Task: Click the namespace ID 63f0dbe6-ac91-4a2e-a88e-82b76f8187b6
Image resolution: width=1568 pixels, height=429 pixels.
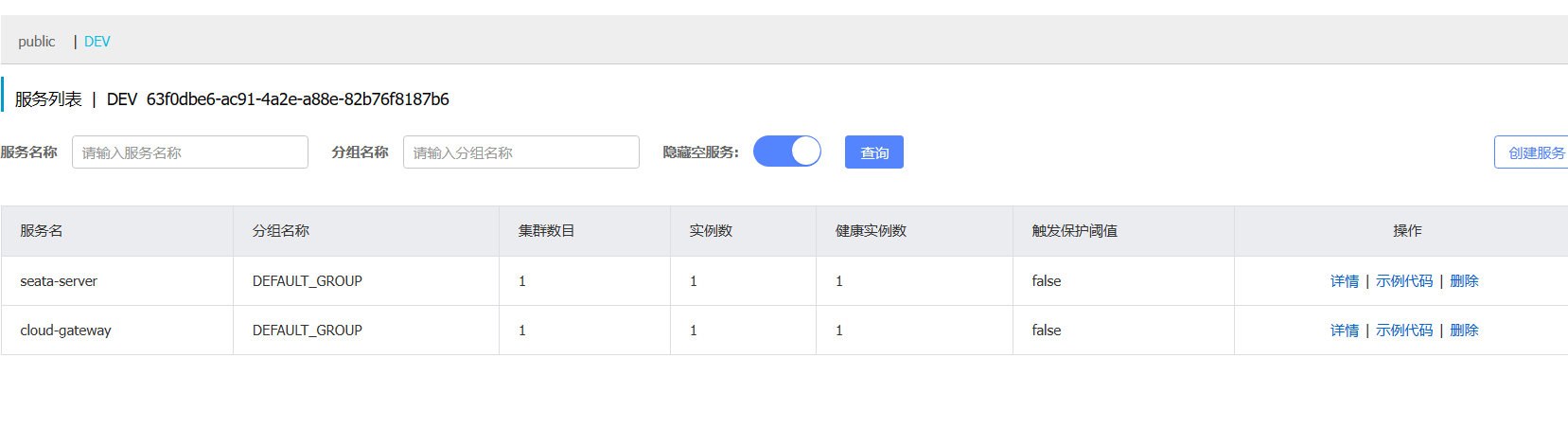Action: click(x=298, y=99)
